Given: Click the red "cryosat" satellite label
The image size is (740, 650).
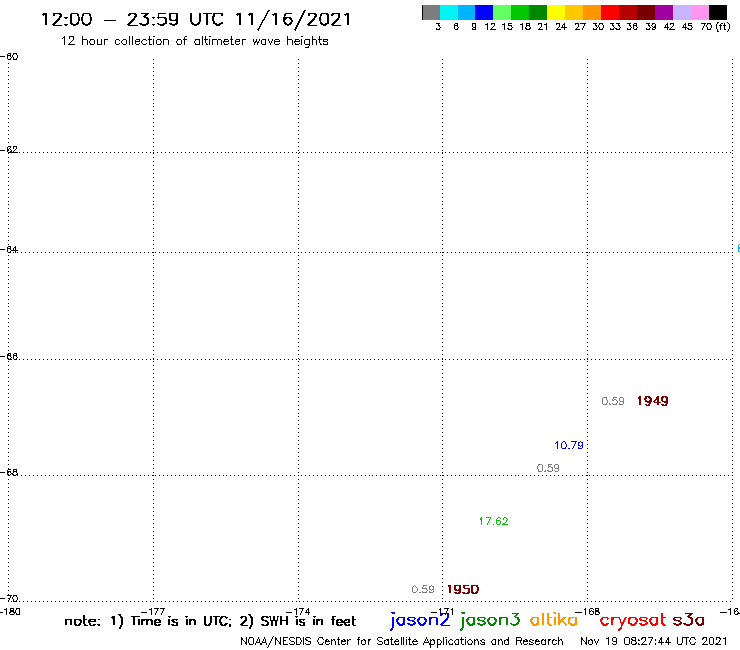Looking at the screenshot, I should (633, 621).
